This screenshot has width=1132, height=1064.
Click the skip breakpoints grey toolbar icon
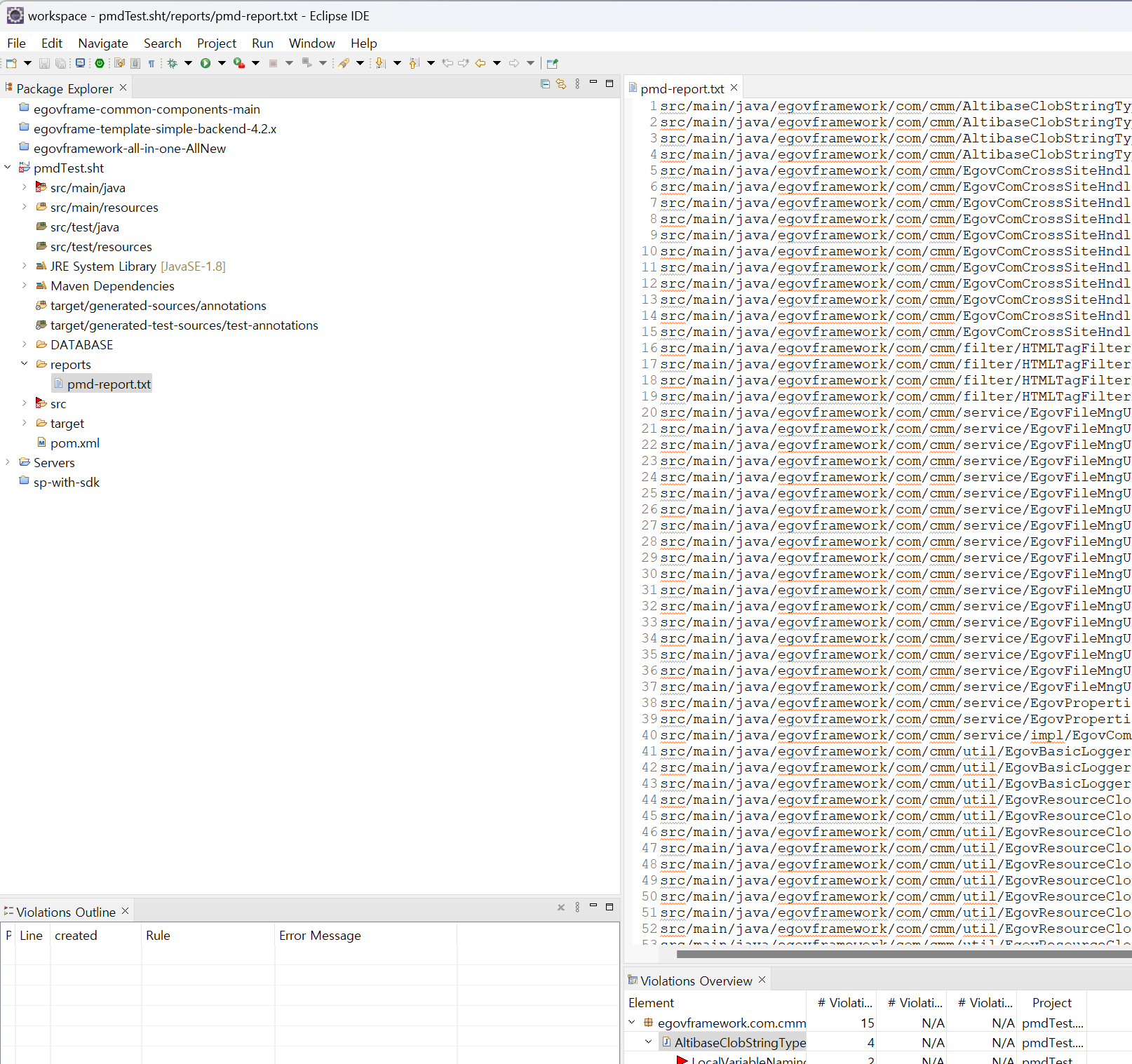307,63
